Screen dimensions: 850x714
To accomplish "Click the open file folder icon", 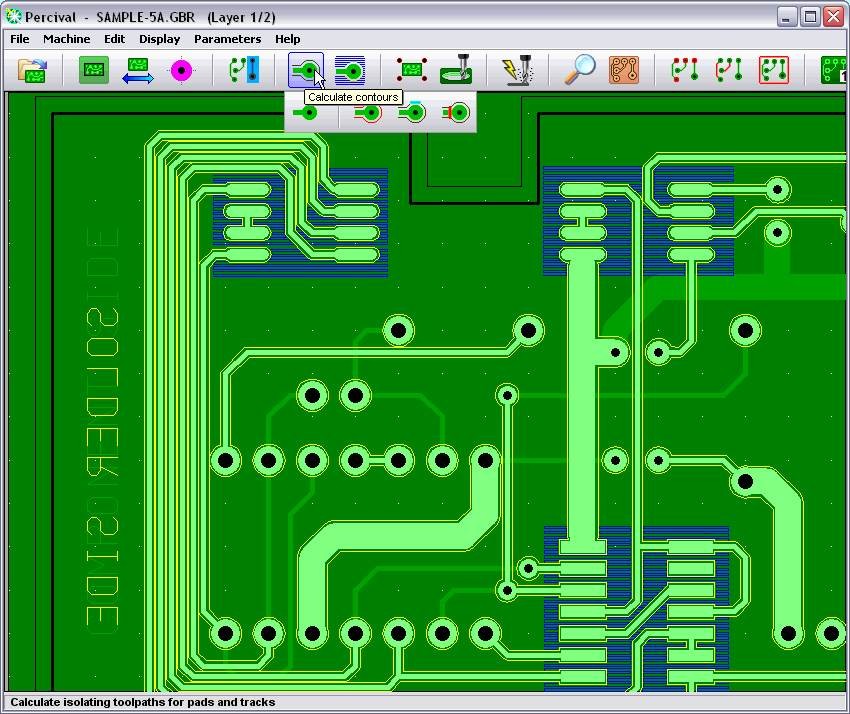I will tap(33, 70).
